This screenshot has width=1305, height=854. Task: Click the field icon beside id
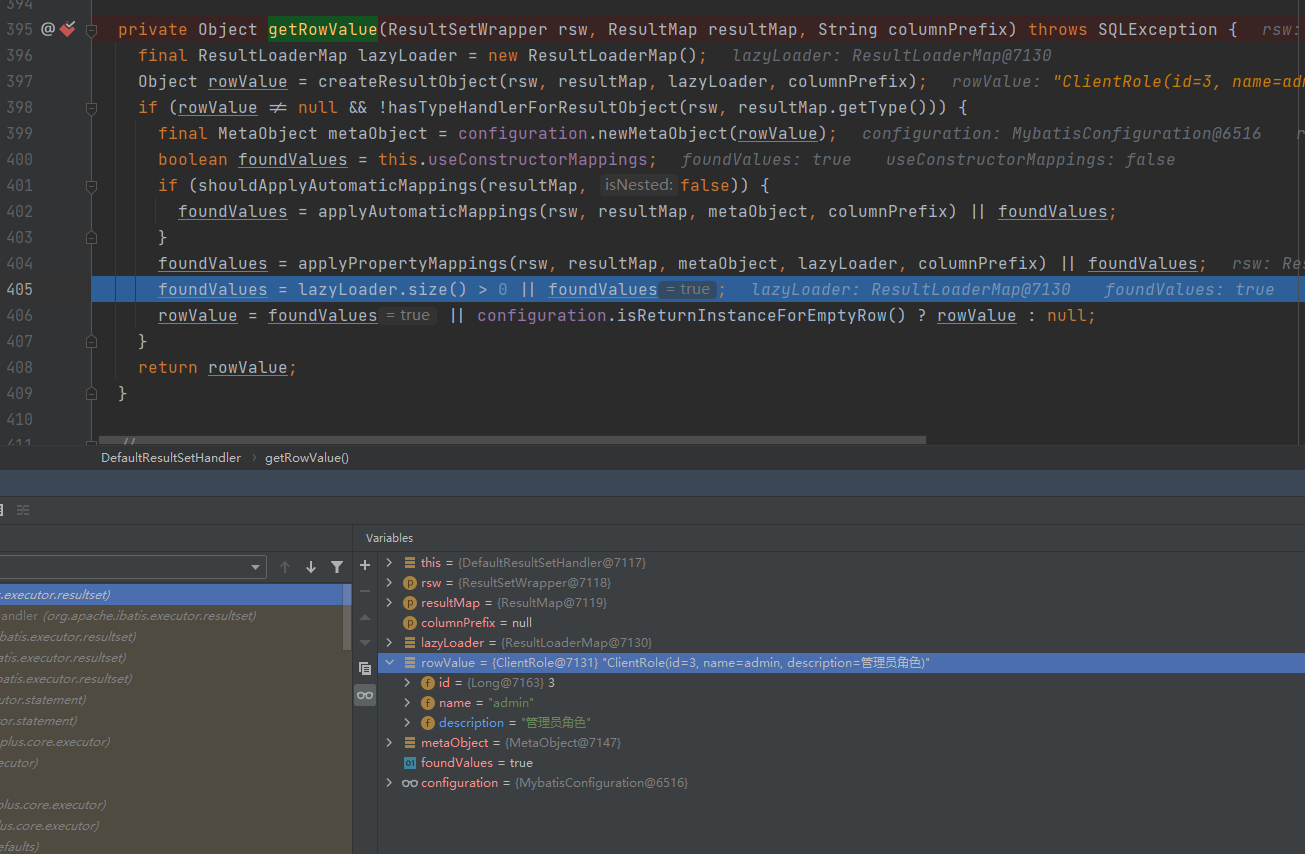(428, 683)
